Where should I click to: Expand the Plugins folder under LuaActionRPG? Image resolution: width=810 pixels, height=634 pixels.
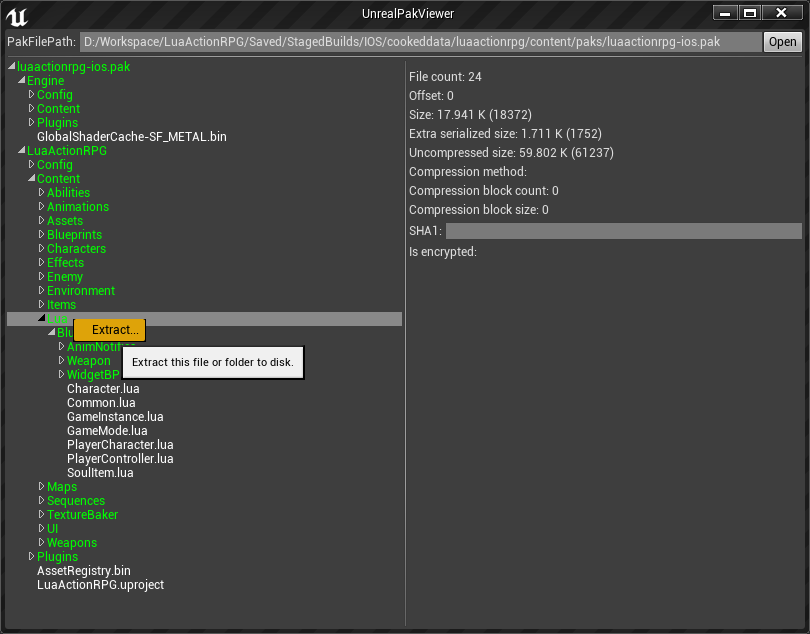click(32, 556)
